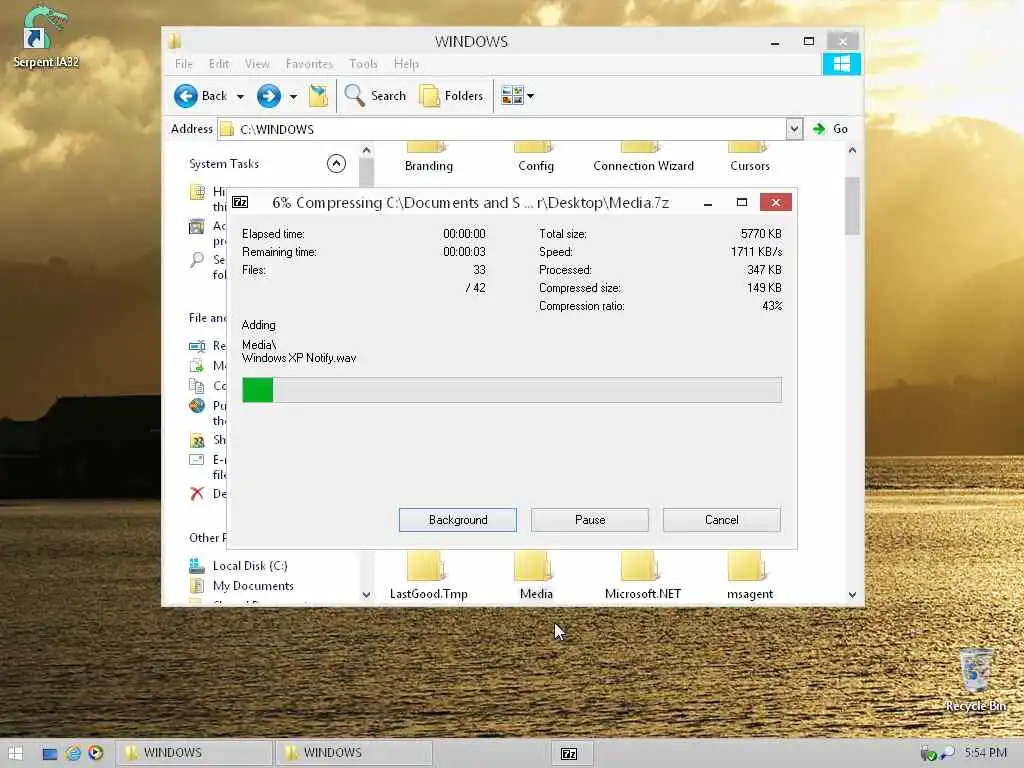Click the Move folder icon in sidebar
The width and height of the screenshot is (1024, 768).
tap(197, 366)
